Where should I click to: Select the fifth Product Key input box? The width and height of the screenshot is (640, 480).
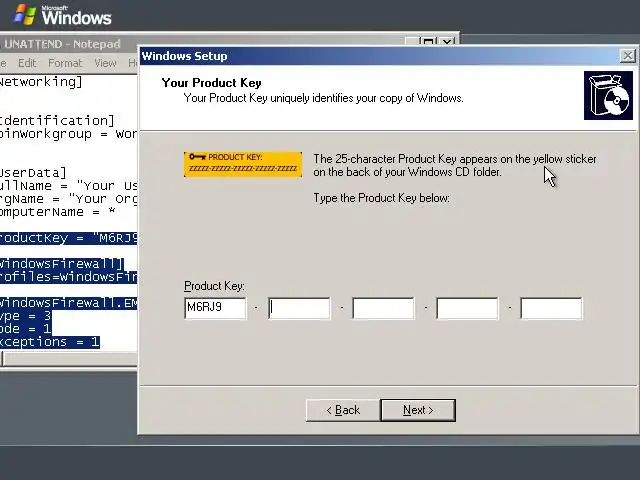[x=551, y=308]
